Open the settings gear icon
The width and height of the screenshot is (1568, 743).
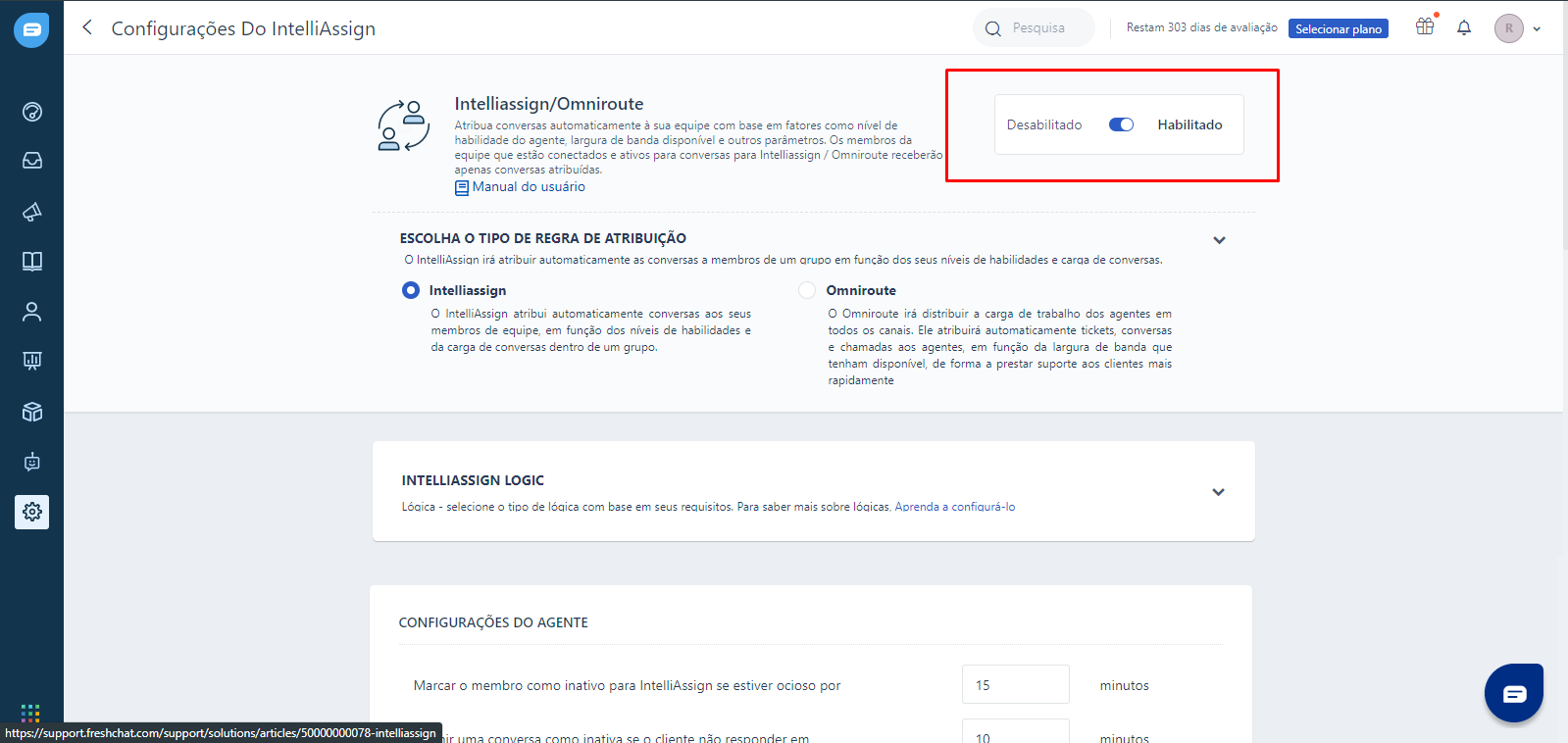pyautogui.click(x=32, y=512)
